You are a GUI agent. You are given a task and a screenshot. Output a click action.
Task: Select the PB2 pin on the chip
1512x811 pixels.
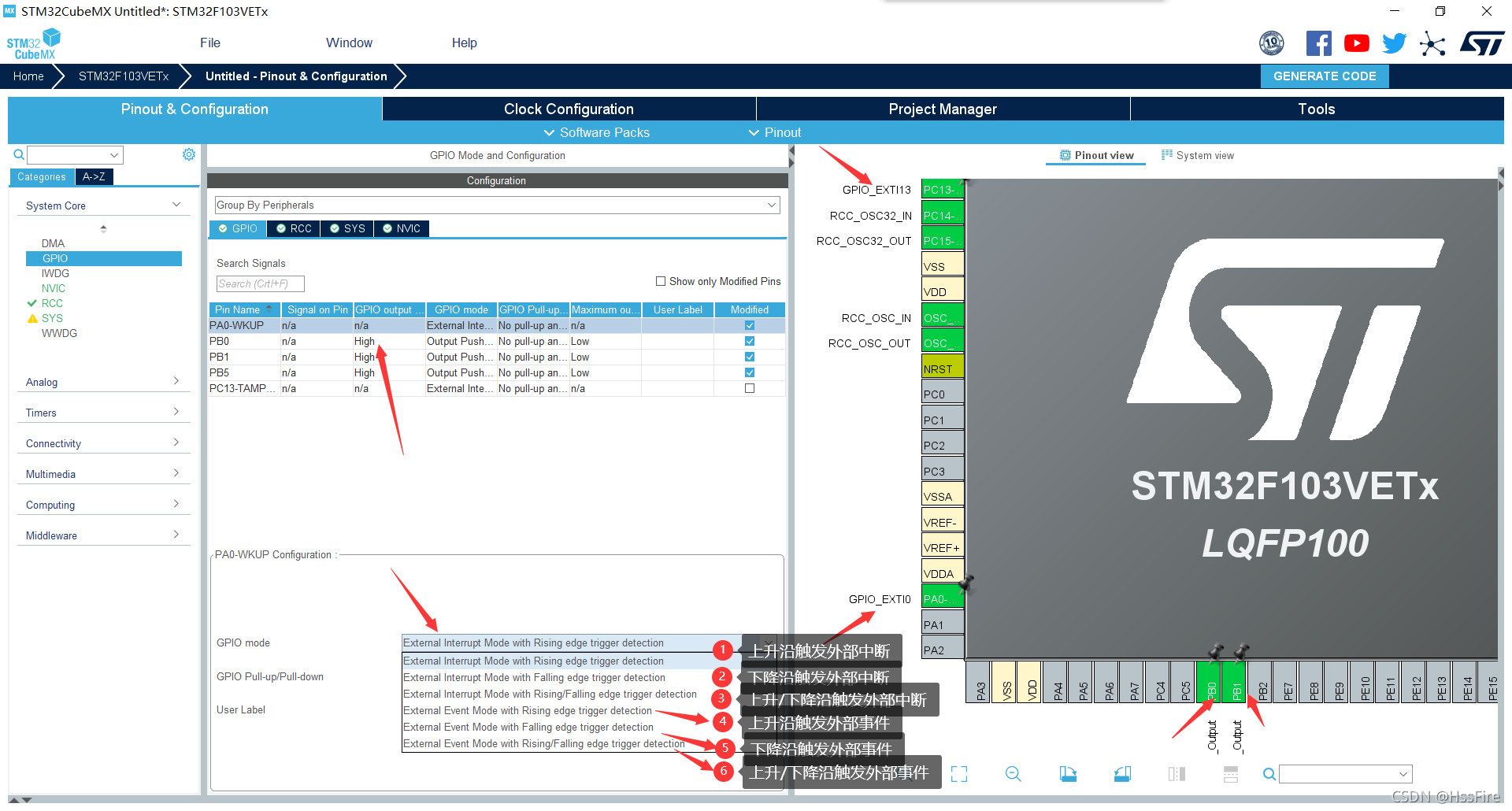(1262, 681)
